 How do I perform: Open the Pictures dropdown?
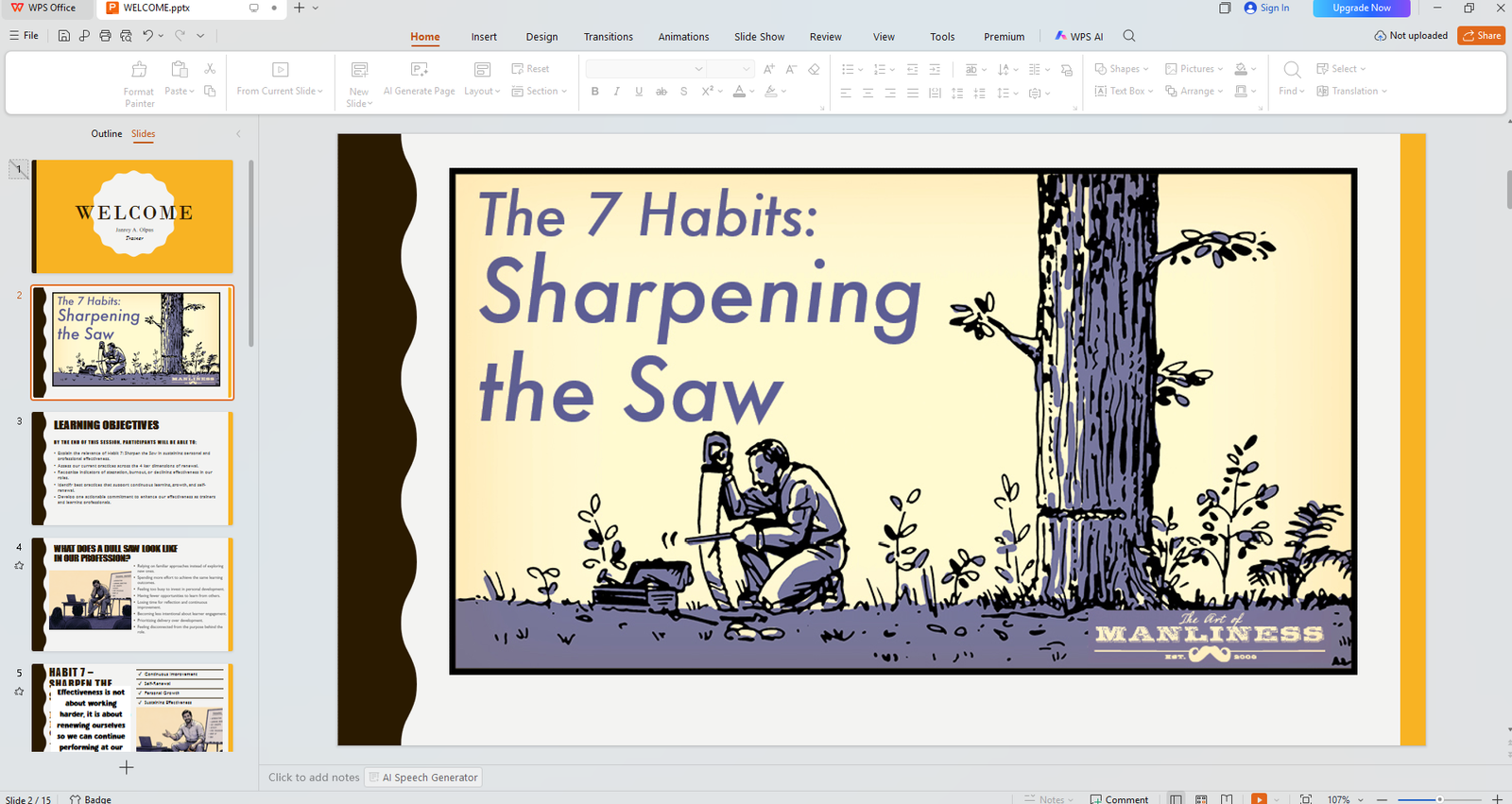point(1194,69)
